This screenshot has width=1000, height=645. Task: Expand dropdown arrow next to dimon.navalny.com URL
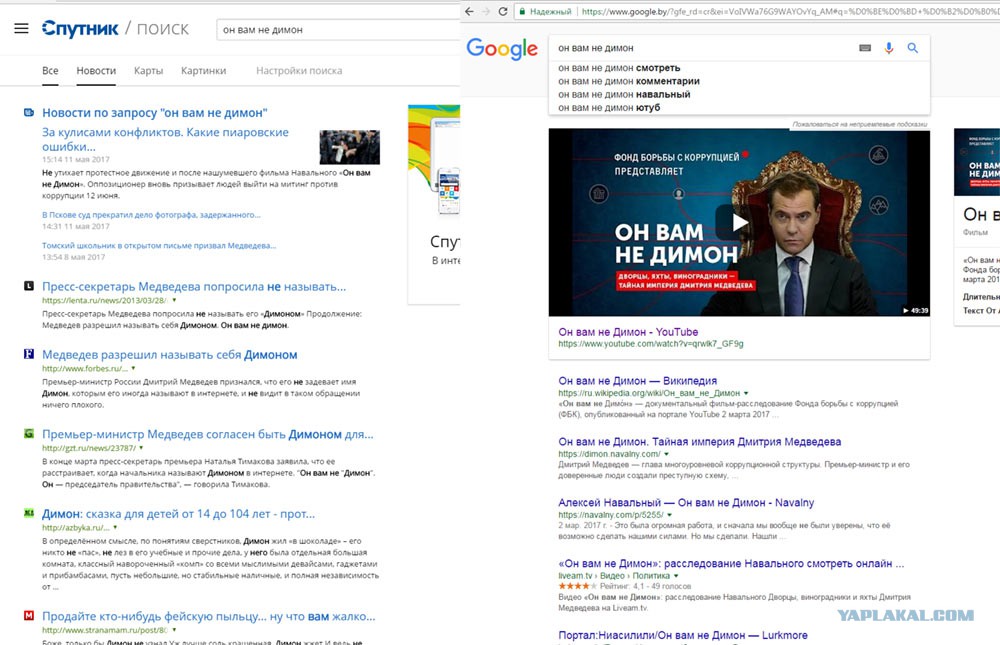(x=666, y=454)
